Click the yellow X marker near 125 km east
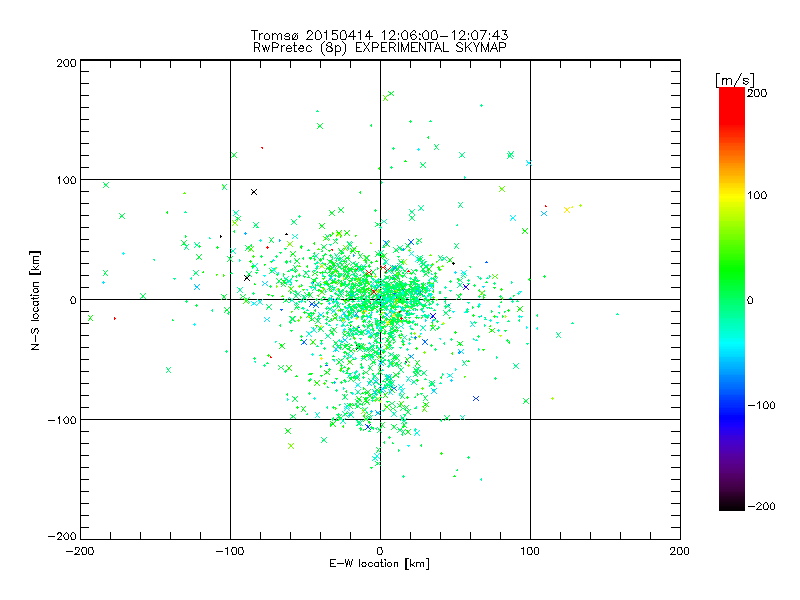Screen dimensions: 800x600 coord(567,210)
